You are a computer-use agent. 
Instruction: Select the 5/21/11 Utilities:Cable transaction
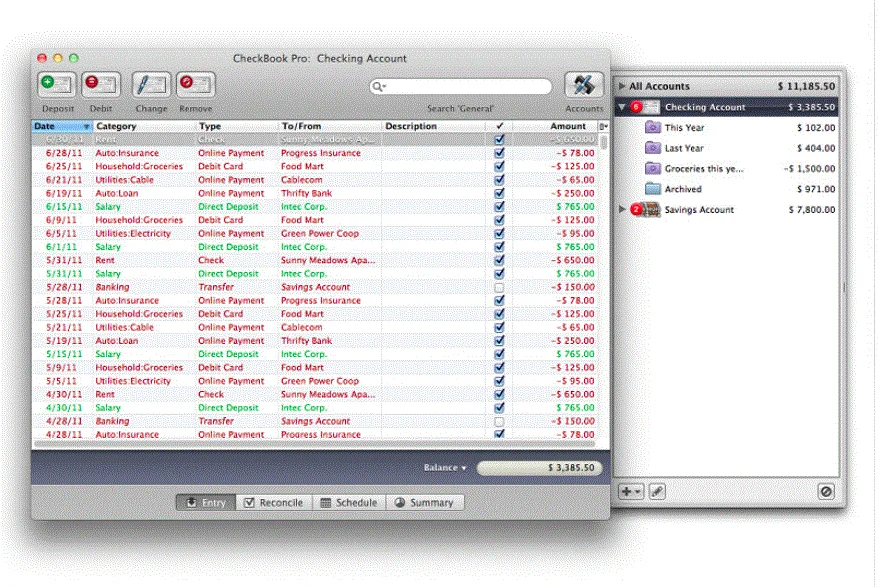click(315, 327)
